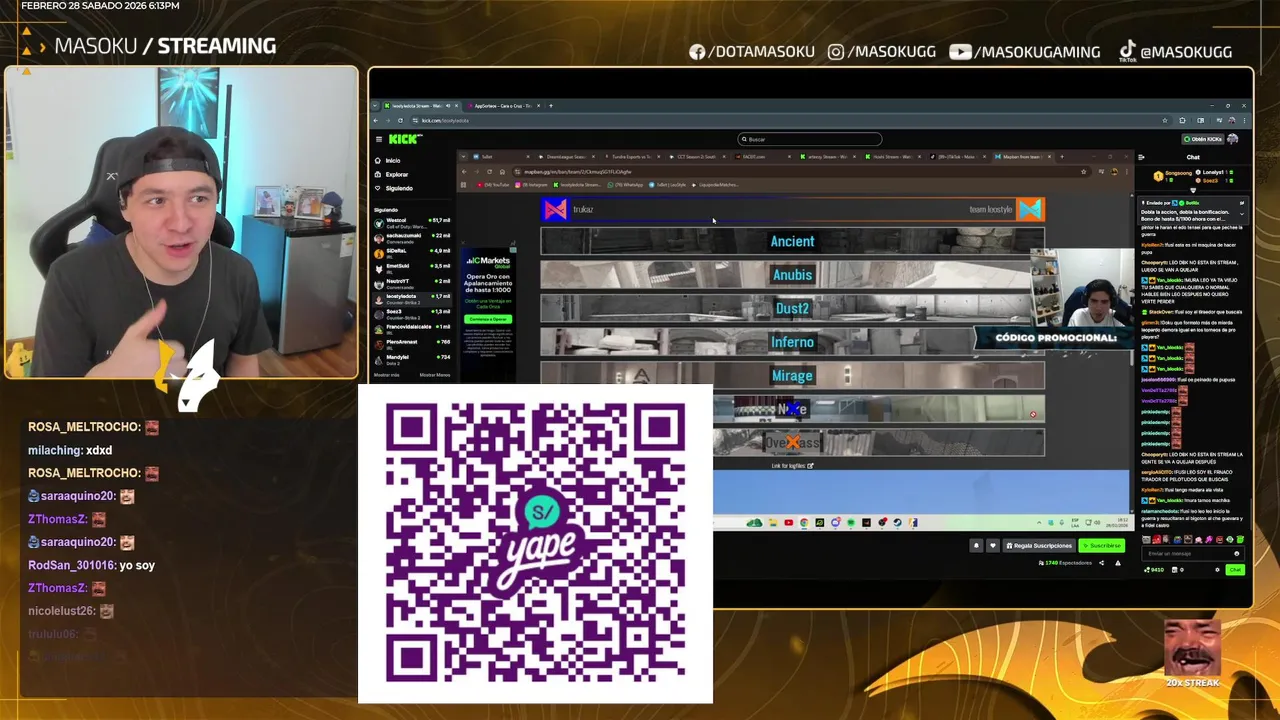The width and height of the screenshot is (1280, 720).
Task: Star the mapban page in inner browser
Action: 1083,172
